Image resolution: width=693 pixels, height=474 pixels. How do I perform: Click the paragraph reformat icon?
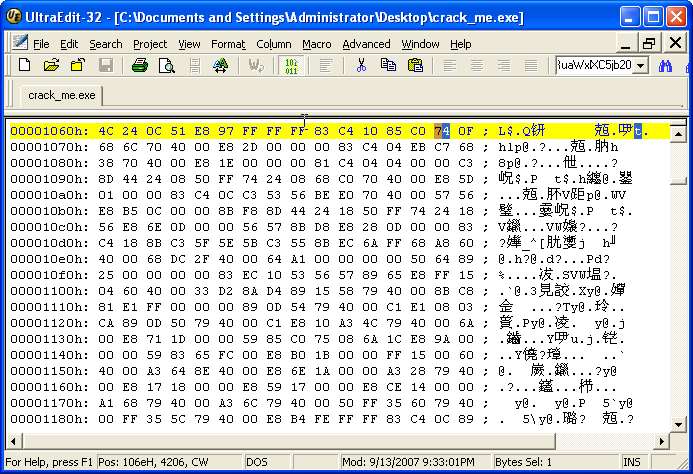click(x=325, y=65)
